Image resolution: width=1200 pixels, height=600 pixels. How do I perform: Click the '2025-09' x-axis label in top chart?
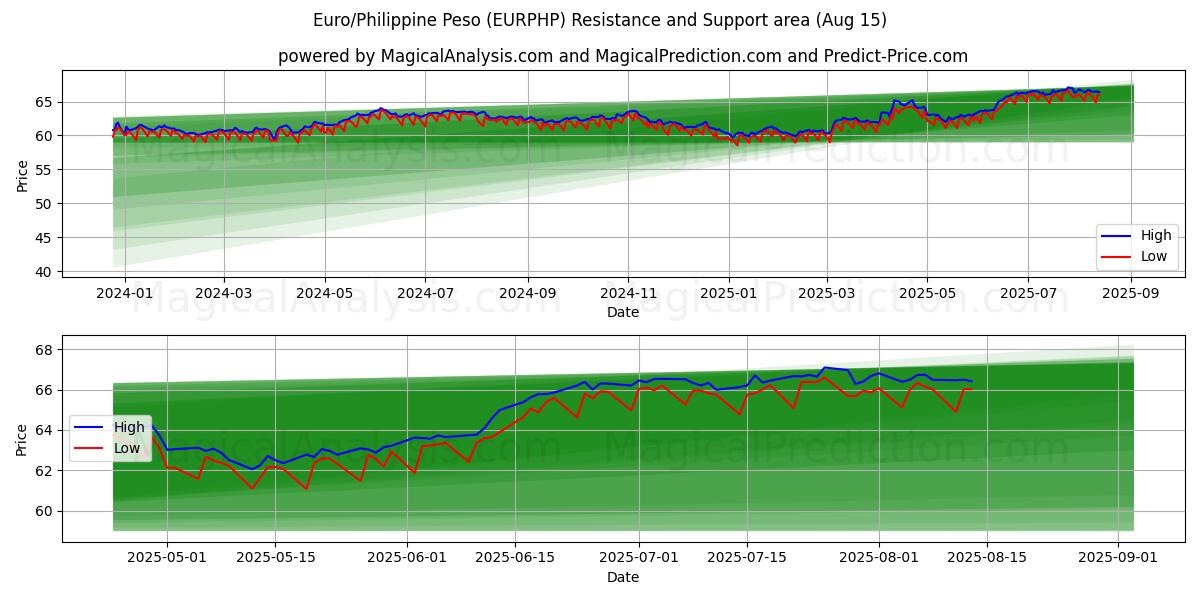pyautogui.click(x=1131, y=293)
